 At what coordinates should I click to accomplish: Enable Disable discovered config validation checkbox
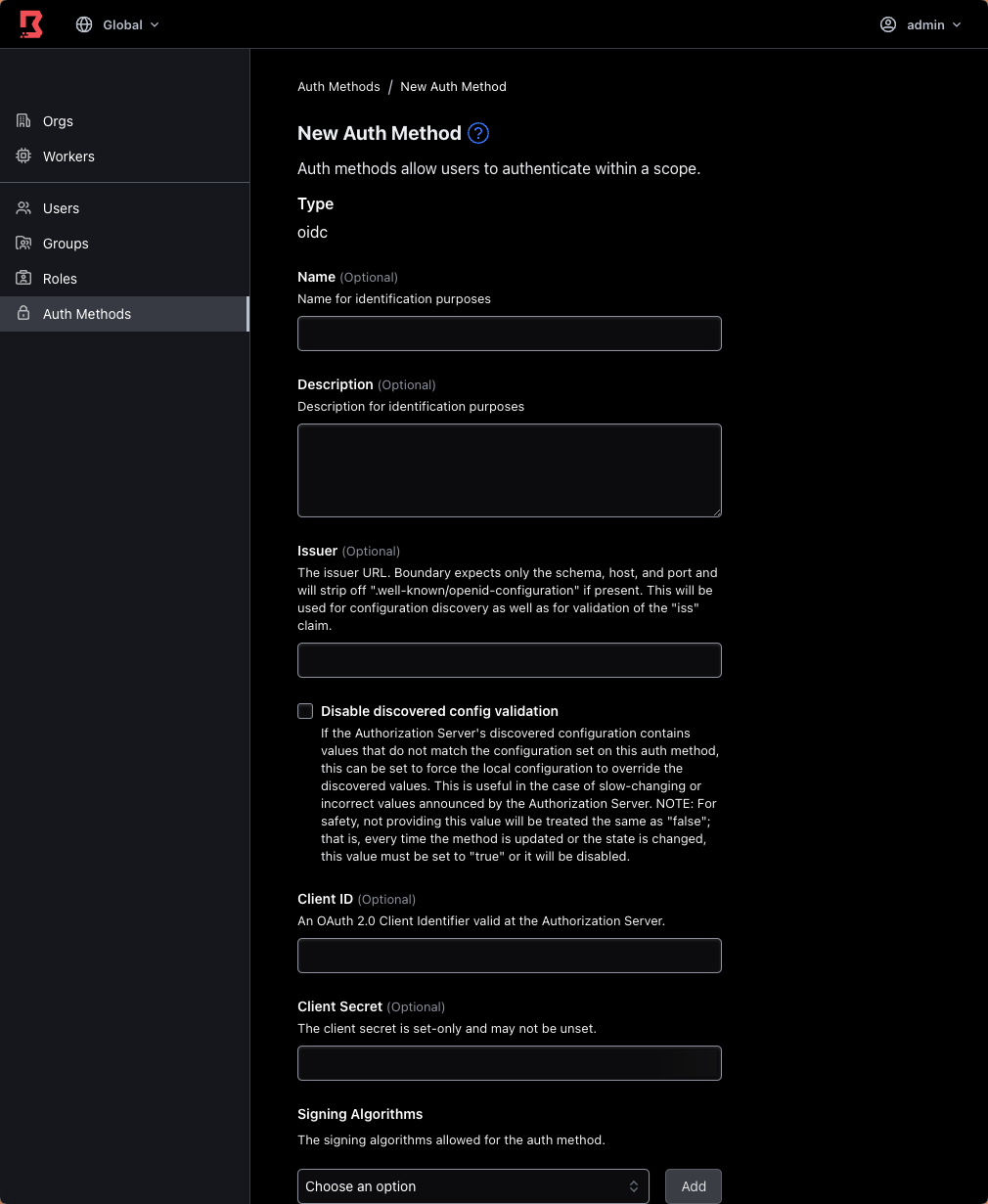(x=305, y=711)
